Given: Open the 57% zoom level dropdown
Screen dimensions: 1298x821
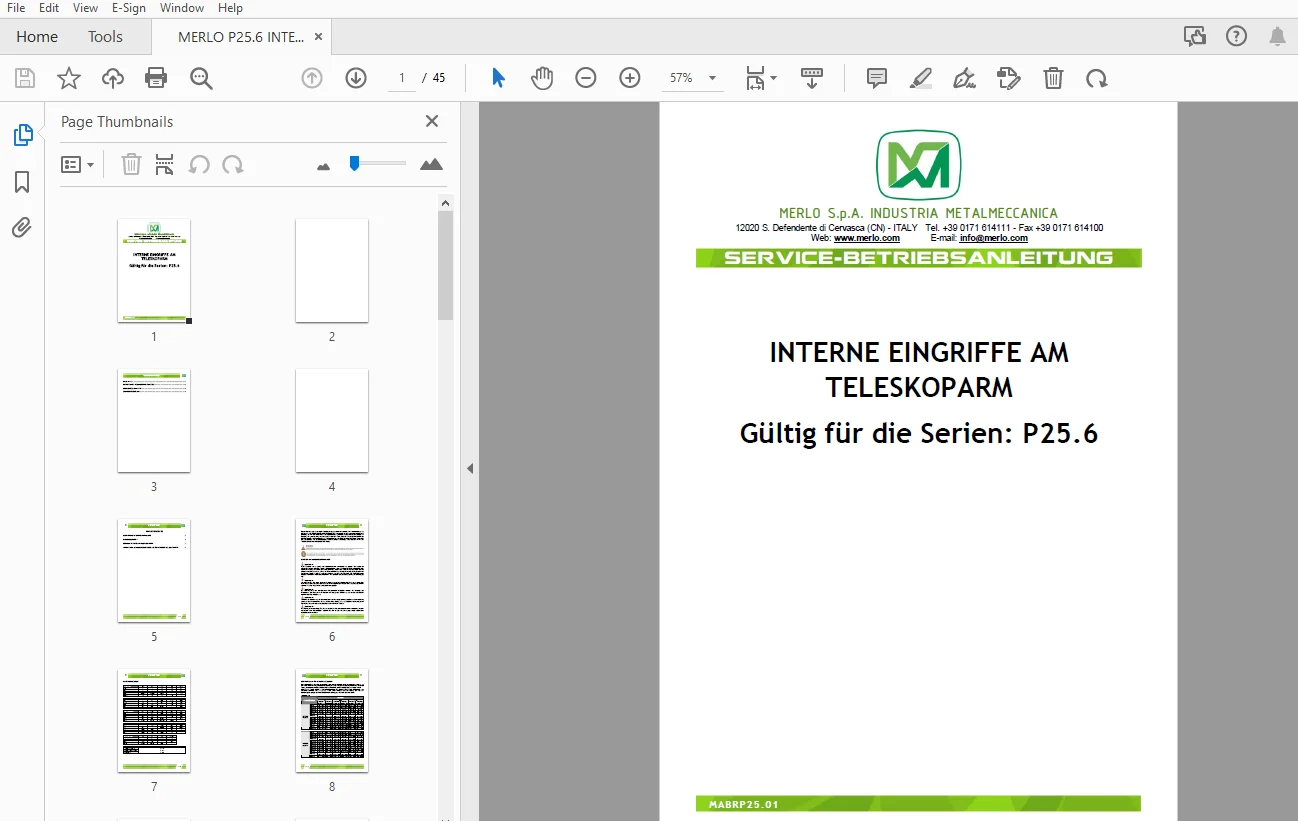Looking at the screenshot, I should click(692, 78).
